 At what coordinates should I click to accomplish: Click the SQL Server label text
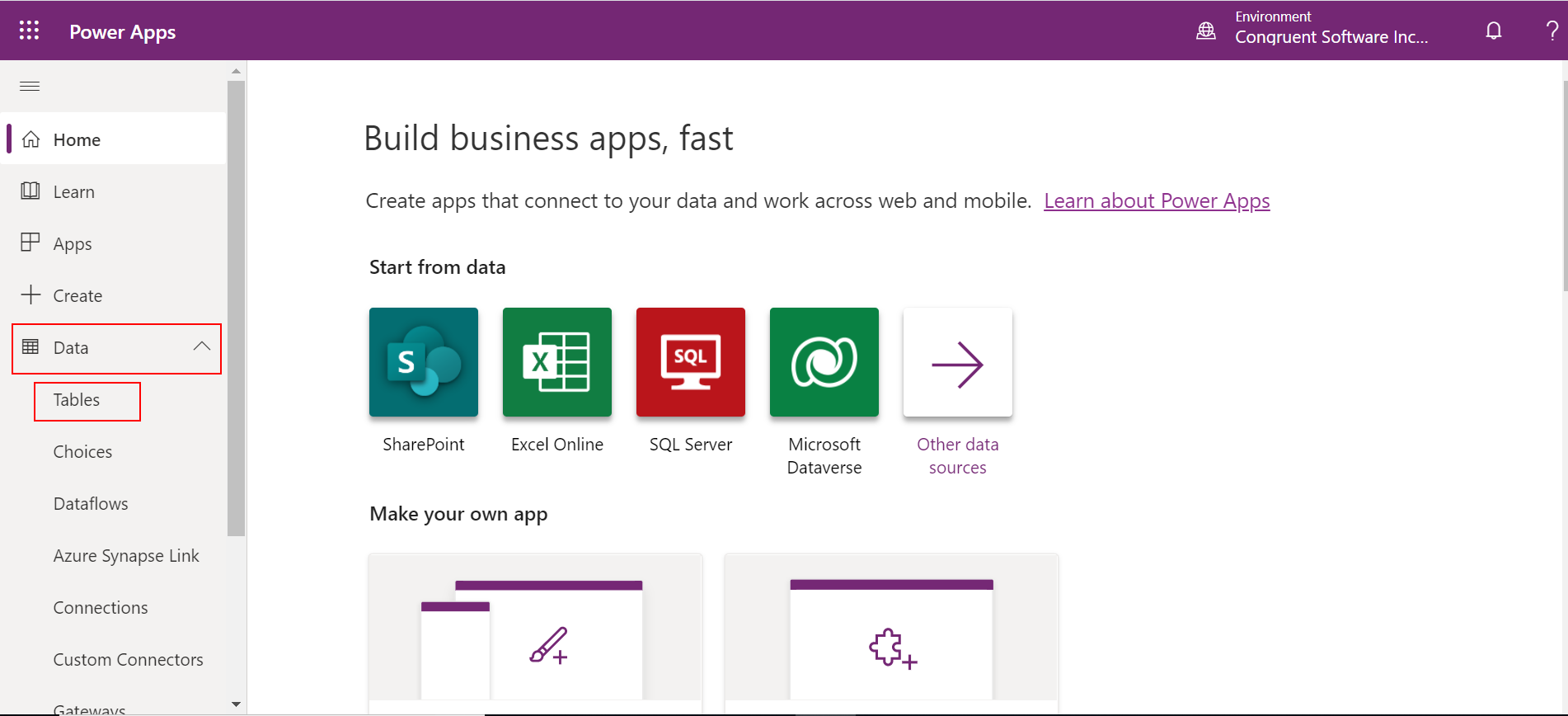(x=691, y=445)
